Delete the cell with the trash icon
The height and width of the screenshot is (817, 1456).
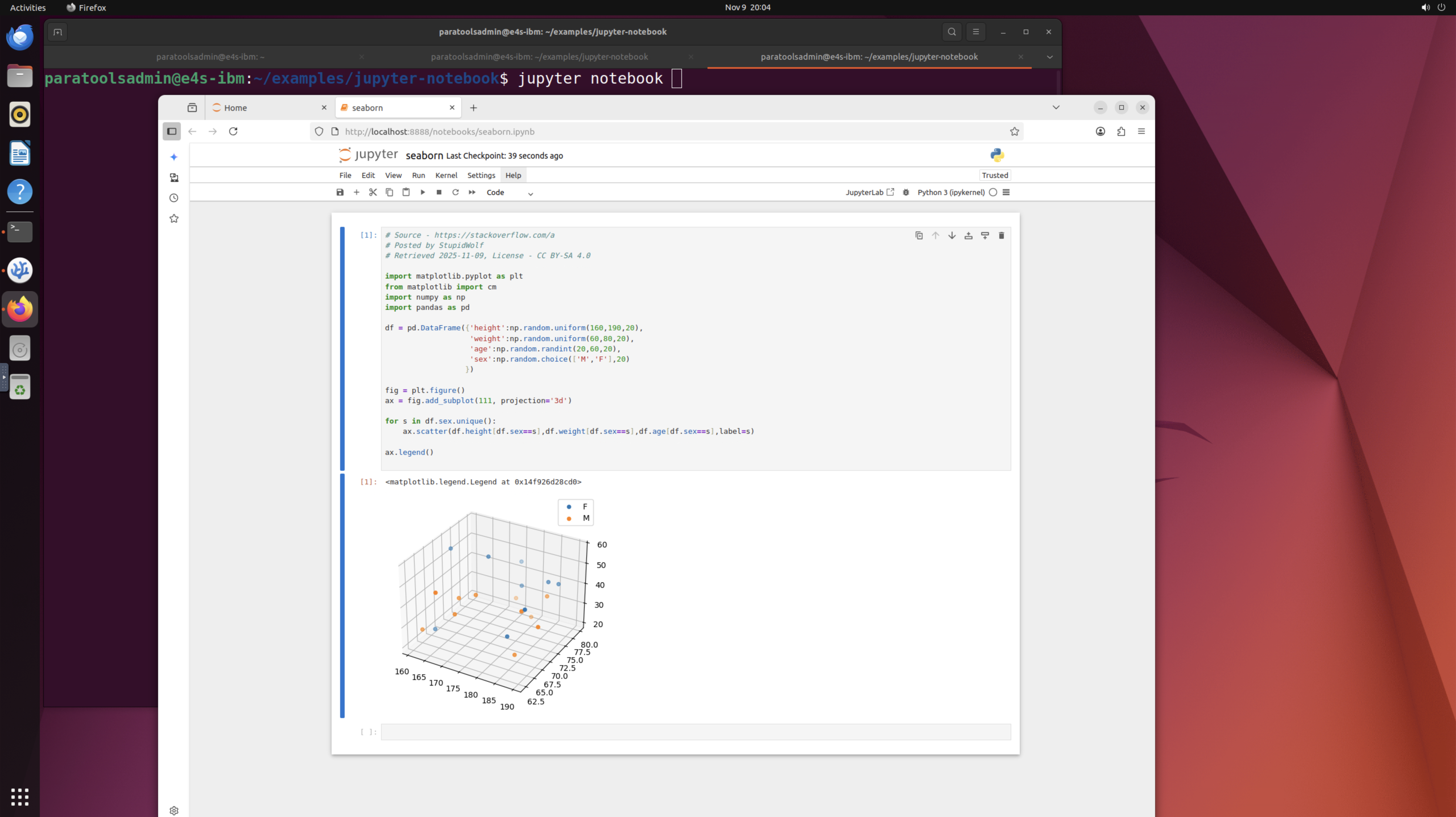(x=1001, y=236)
